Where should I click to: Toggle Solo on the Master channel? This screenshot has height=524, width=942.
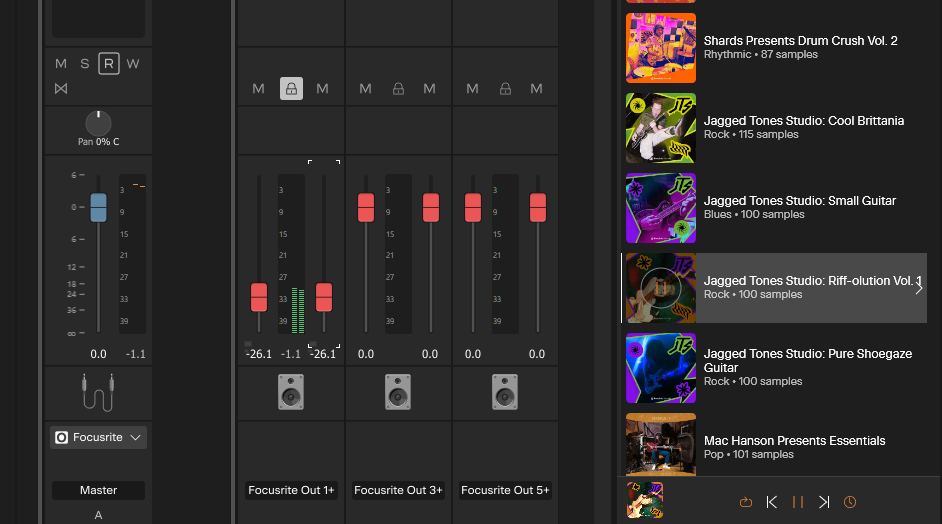(x=85, y=64)
